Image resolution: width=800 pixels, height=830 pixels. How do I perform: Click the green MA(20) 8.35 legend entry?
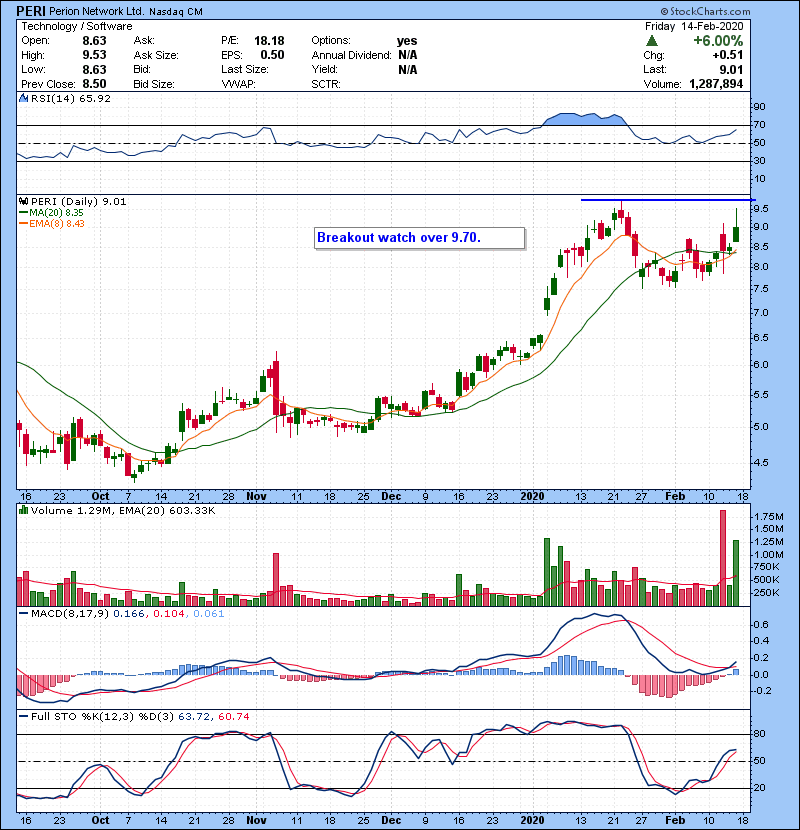click(51, 212)
